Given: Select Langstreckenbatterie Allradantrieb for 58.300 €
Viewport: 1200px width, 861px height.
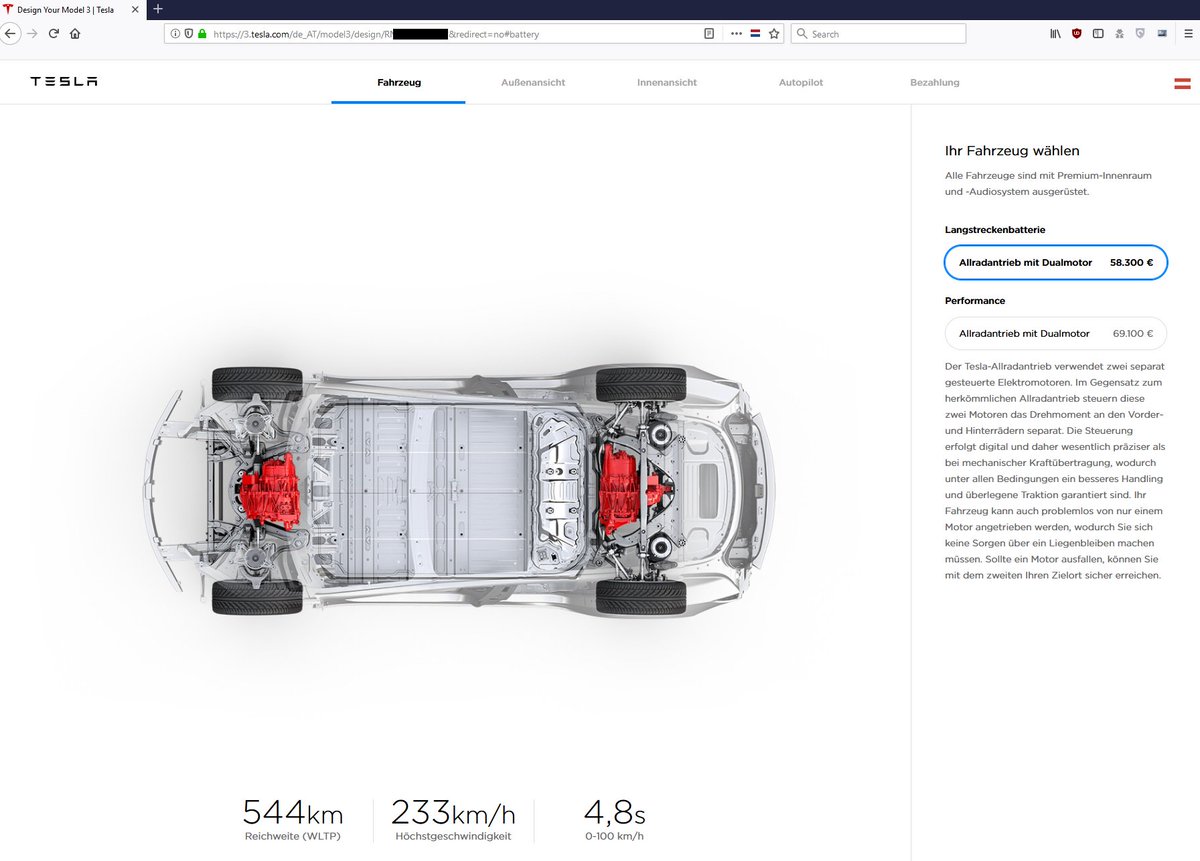Looking at the screenshot, I should click(x=1055, y=262).
